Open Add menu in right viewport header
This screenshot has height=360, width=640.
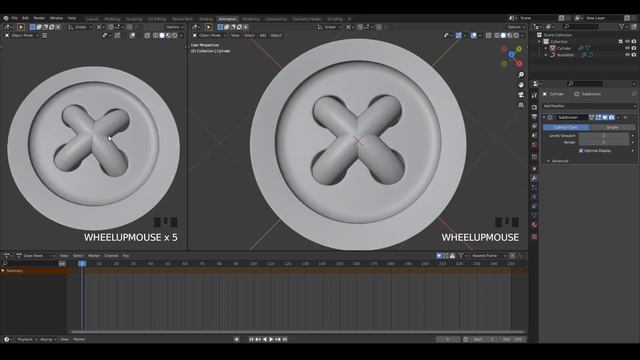coord(263,36)
